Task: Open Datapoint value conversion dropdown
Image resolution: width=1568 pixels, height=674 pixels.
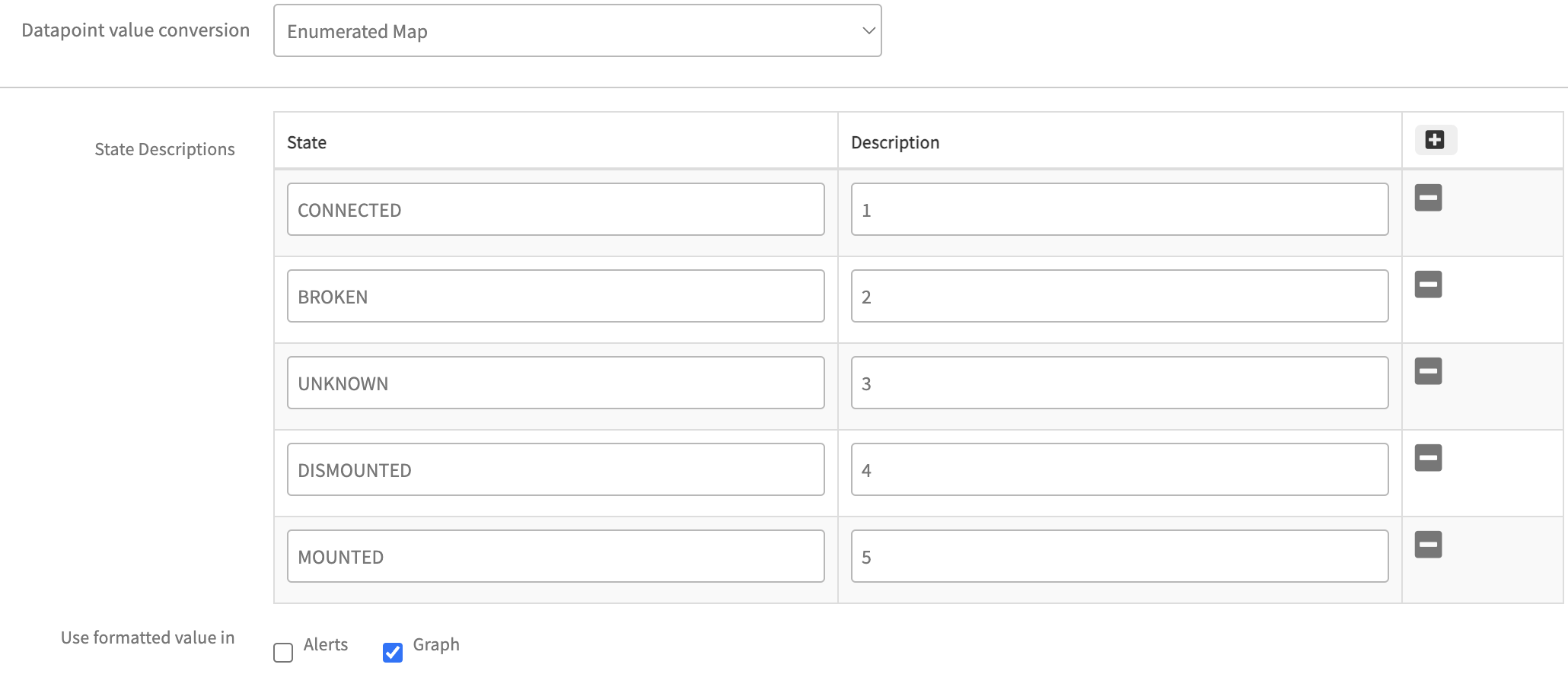Action: point(577,31)
